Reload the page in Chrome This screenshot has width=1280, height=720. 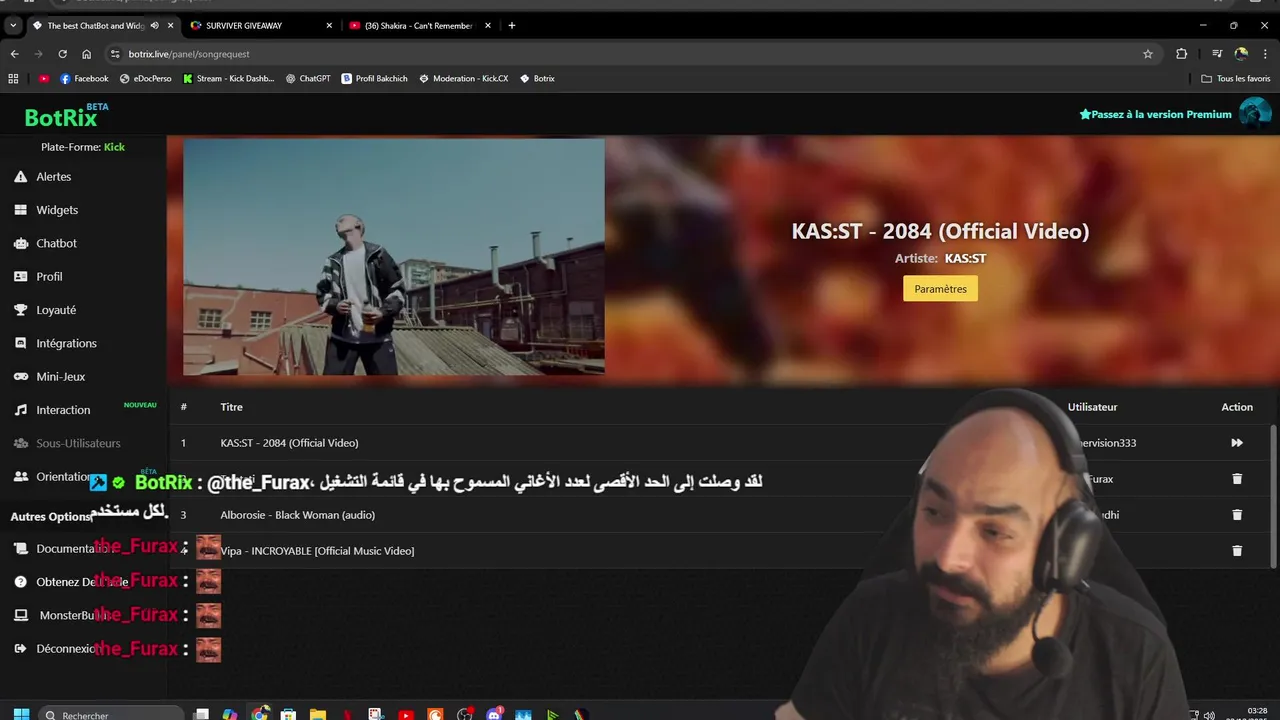click(x=62, y=54)
